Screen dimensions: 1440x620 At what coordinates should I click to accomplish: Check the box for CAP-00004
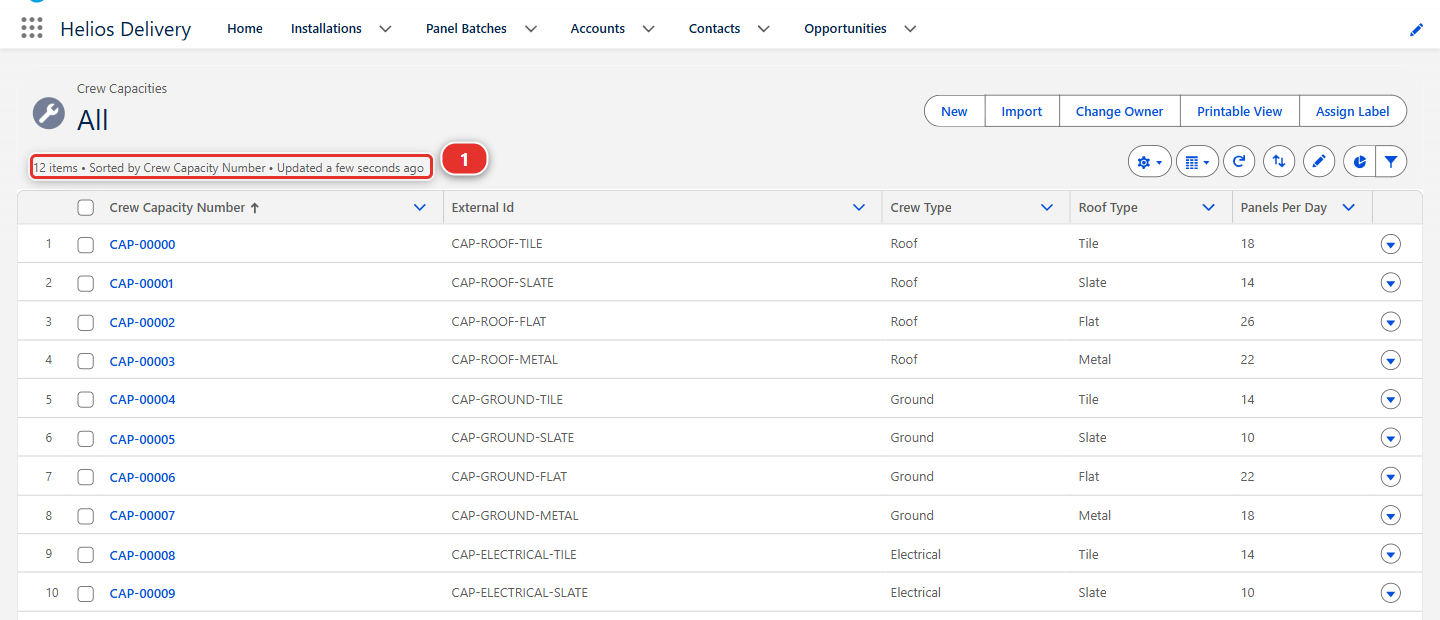pyautogui.click(x=86, y=400)
